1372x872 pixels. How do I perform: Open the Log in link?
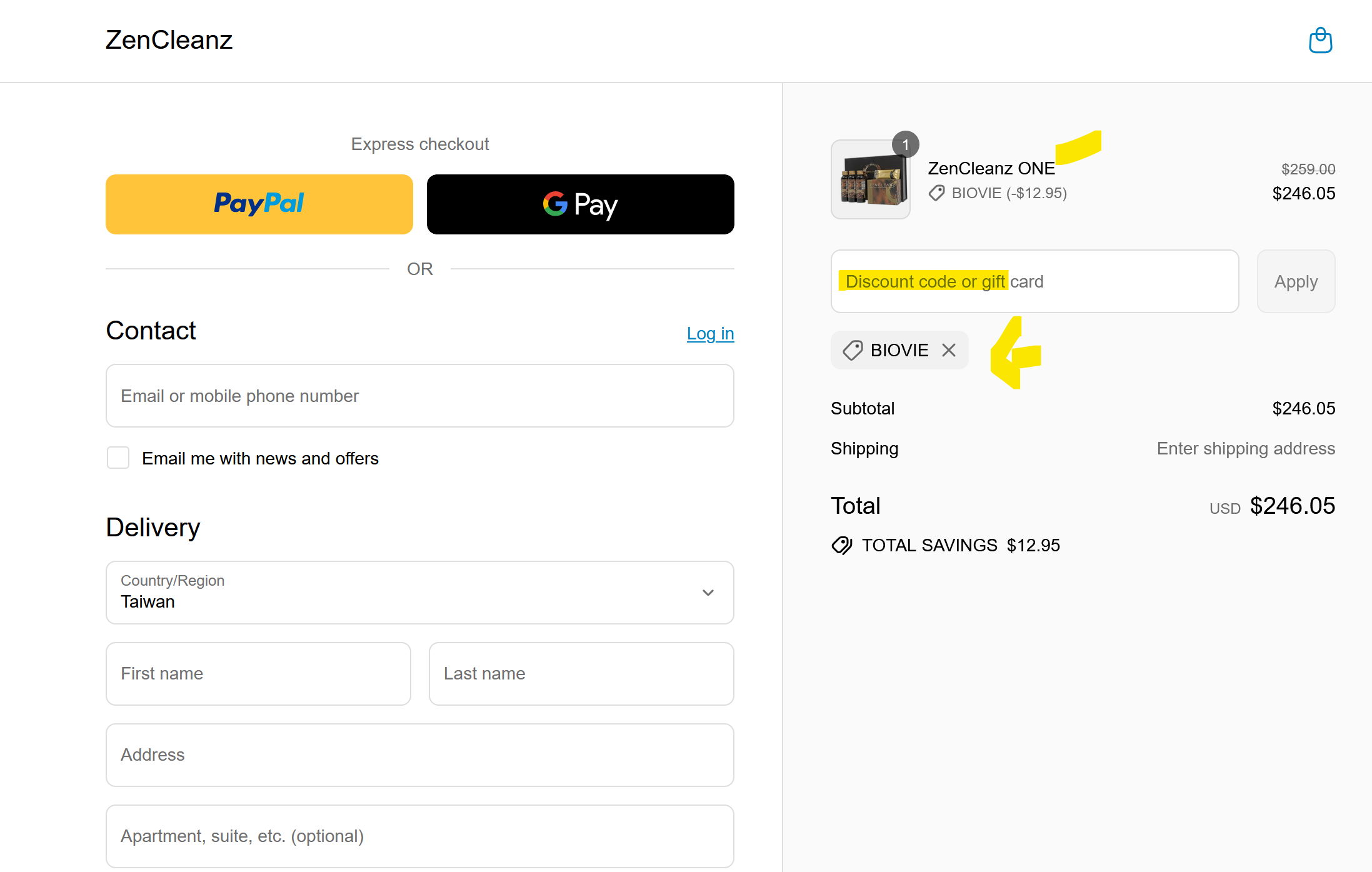(x=710, y=334)
